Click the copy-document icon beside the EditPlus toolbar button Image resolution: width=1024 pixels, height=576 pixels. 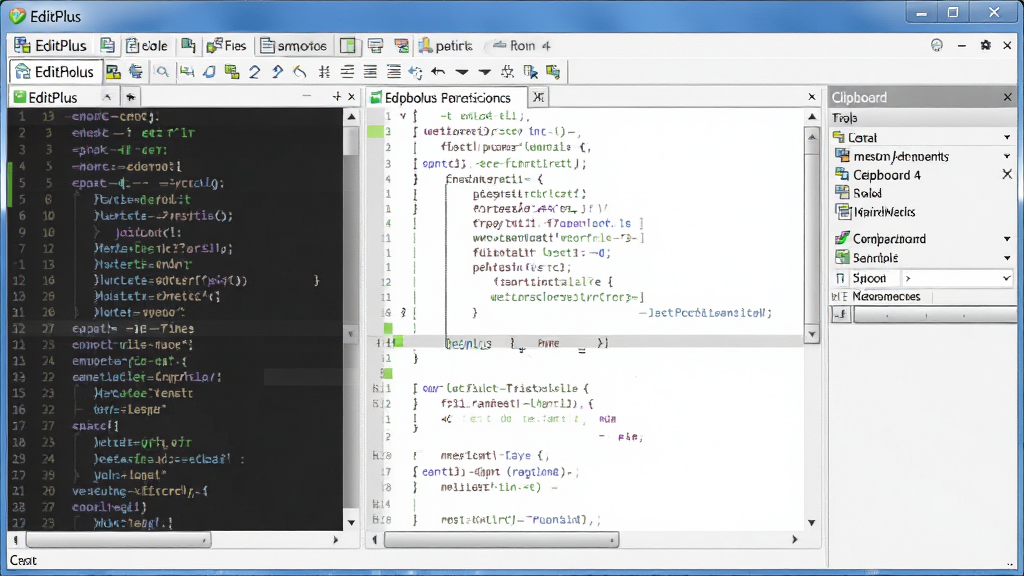[x=108, y=46]
